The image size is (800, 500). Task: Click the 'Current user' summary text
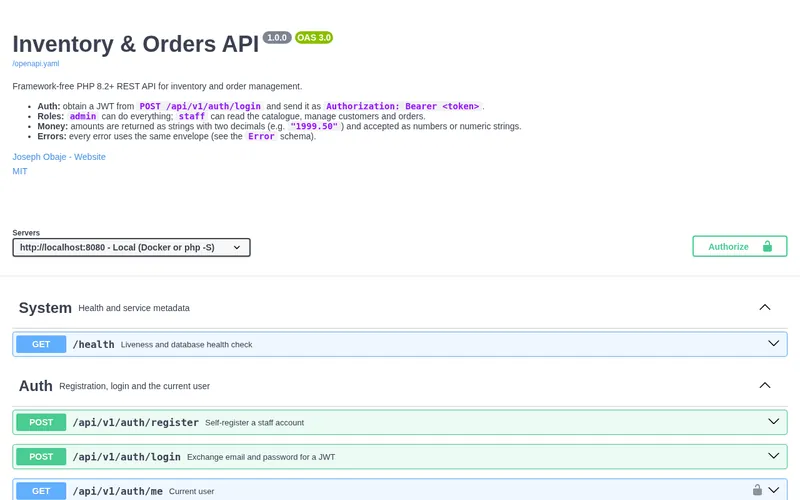coord(192,491)
